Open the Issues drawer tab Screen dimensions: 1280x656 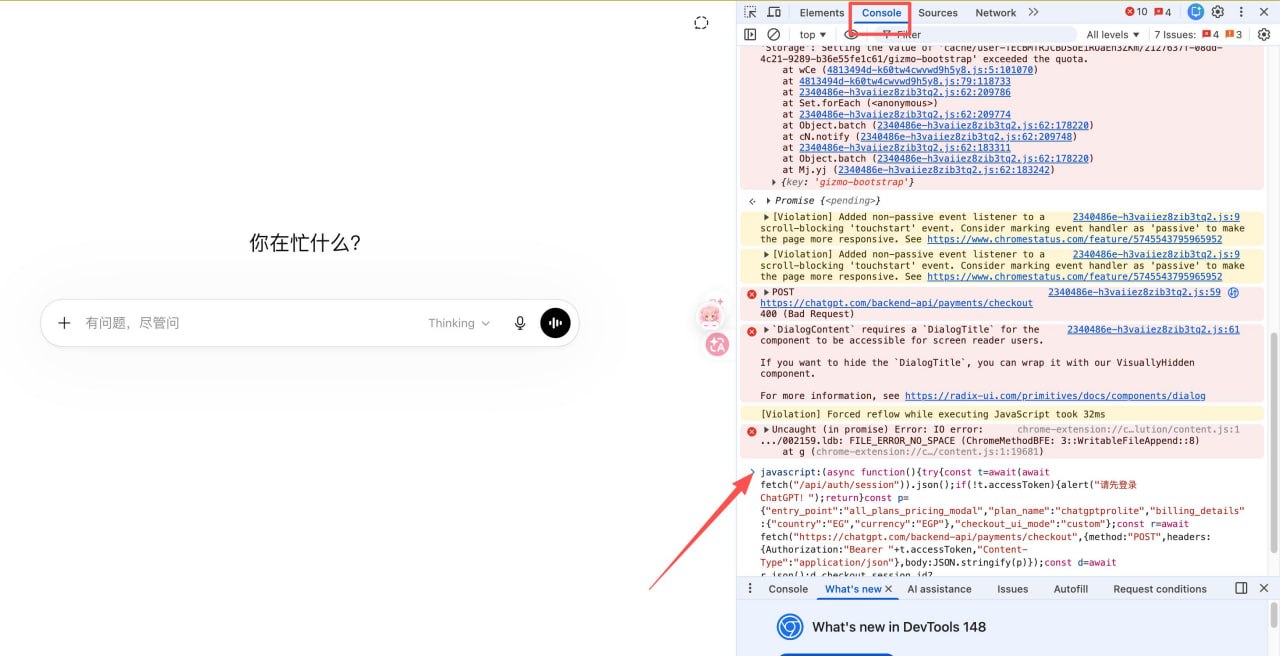1012,589
